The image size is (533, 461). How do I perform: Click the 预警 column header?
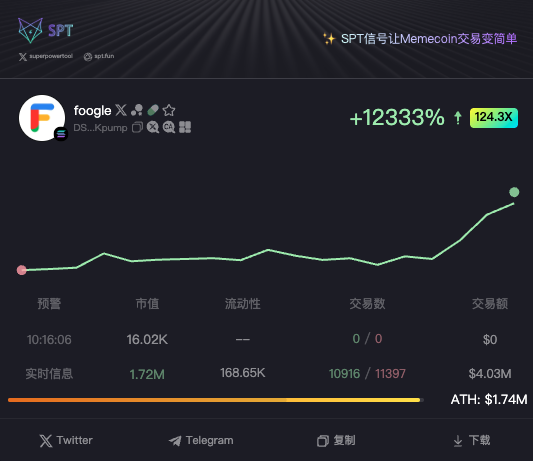pyautogui.click(x=49, y=304)
